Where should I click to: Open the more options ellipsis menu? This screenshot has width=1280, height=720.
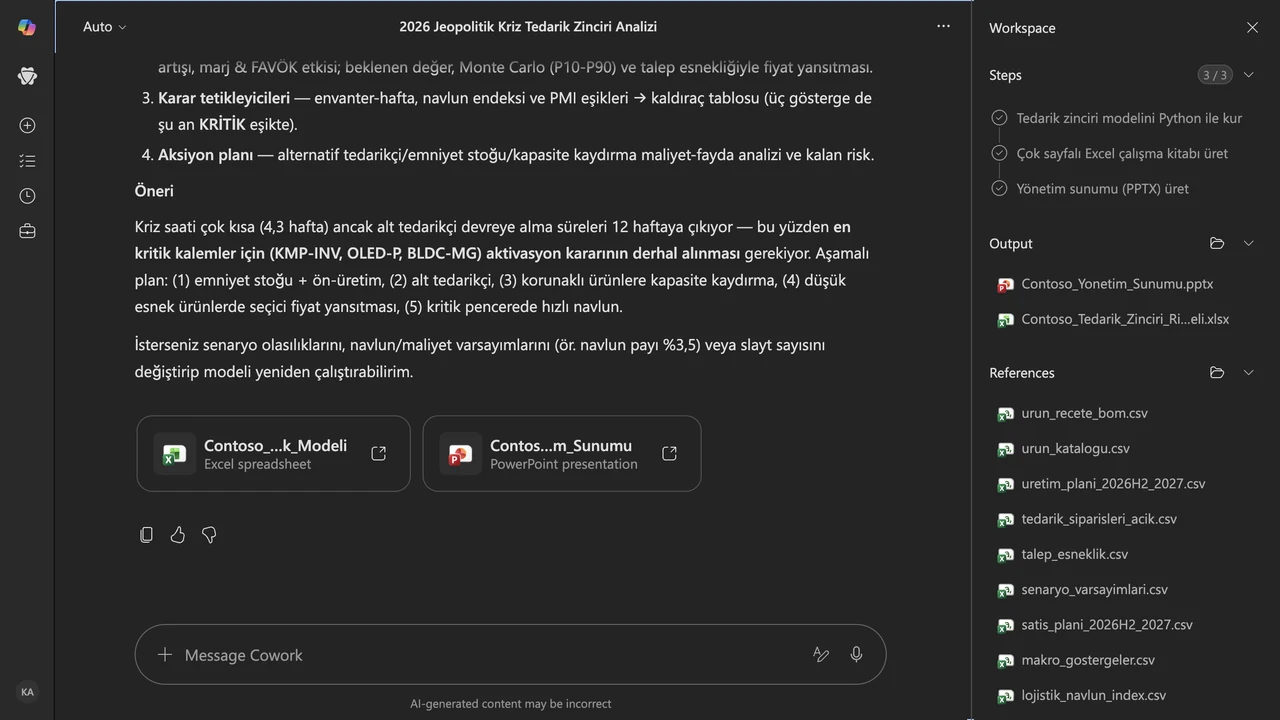click(x=943, y=26)
